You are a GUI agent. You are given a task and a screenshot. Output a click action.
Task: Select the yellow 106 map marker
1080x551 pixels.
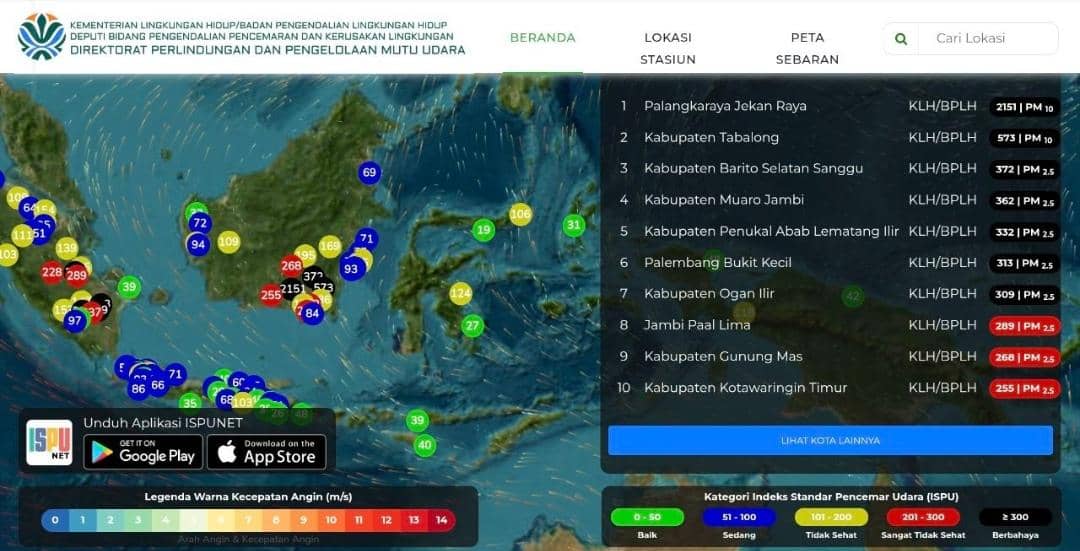pyautogui.click(x=520, y=214)
